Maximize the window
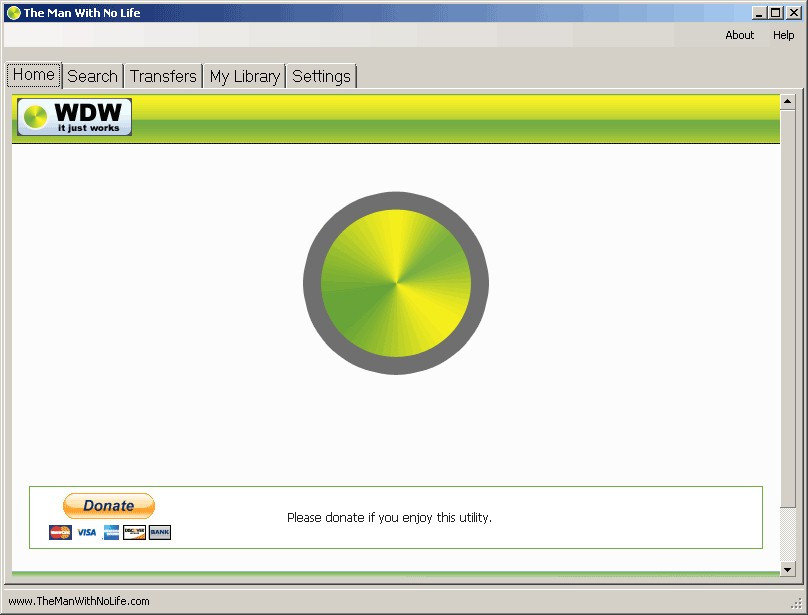808x615 pixels. click(x=775, y=13)
